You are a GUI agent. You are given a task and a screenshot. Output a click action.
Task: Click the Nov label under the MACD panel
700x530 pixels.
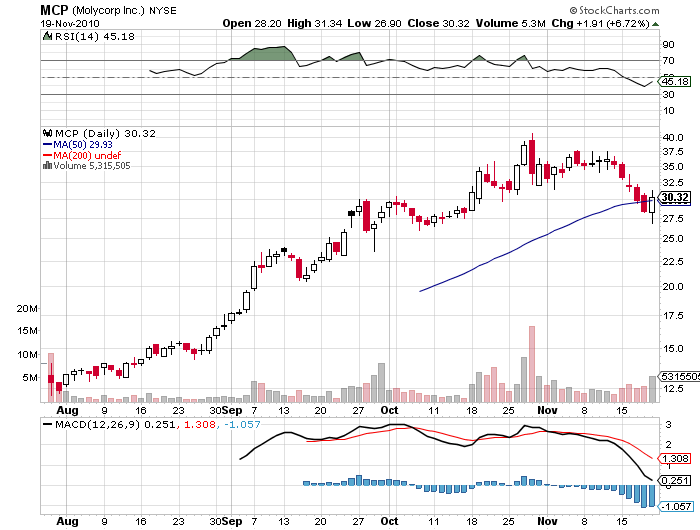(x=547, y=521)
